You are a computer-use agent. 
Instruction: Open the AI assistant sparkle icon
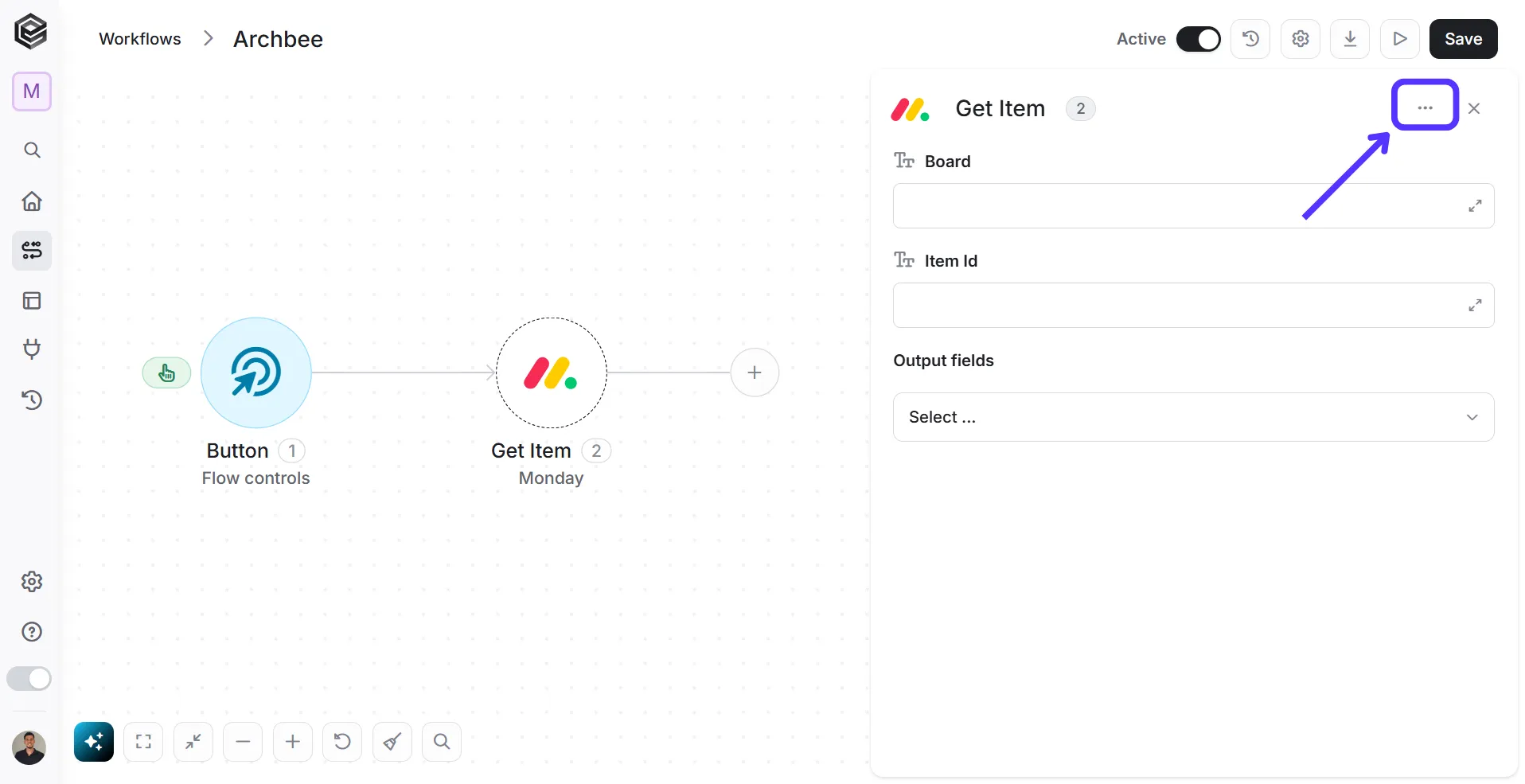[x=94, y=742]
